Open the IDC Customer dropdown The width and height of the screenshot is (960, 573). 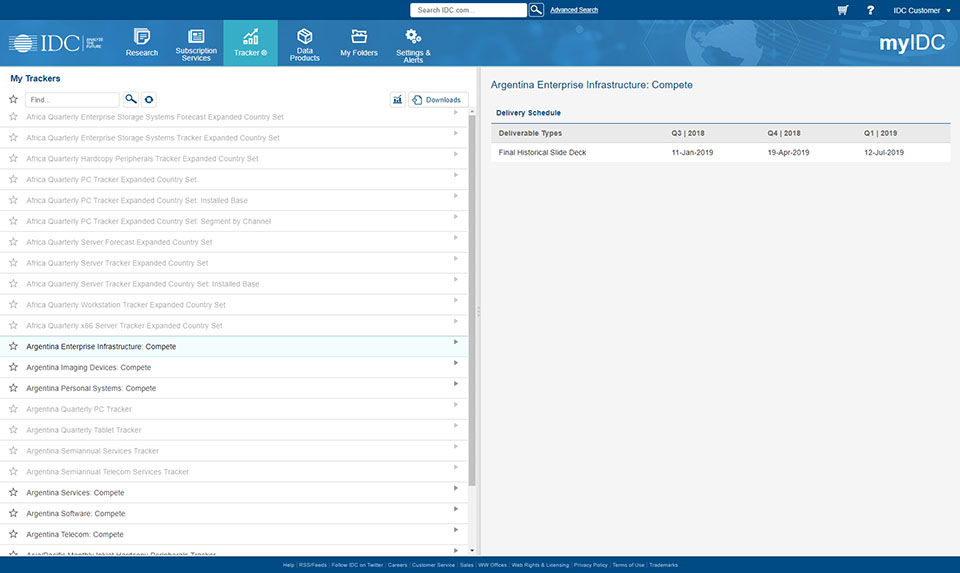(x=921, y=10)
